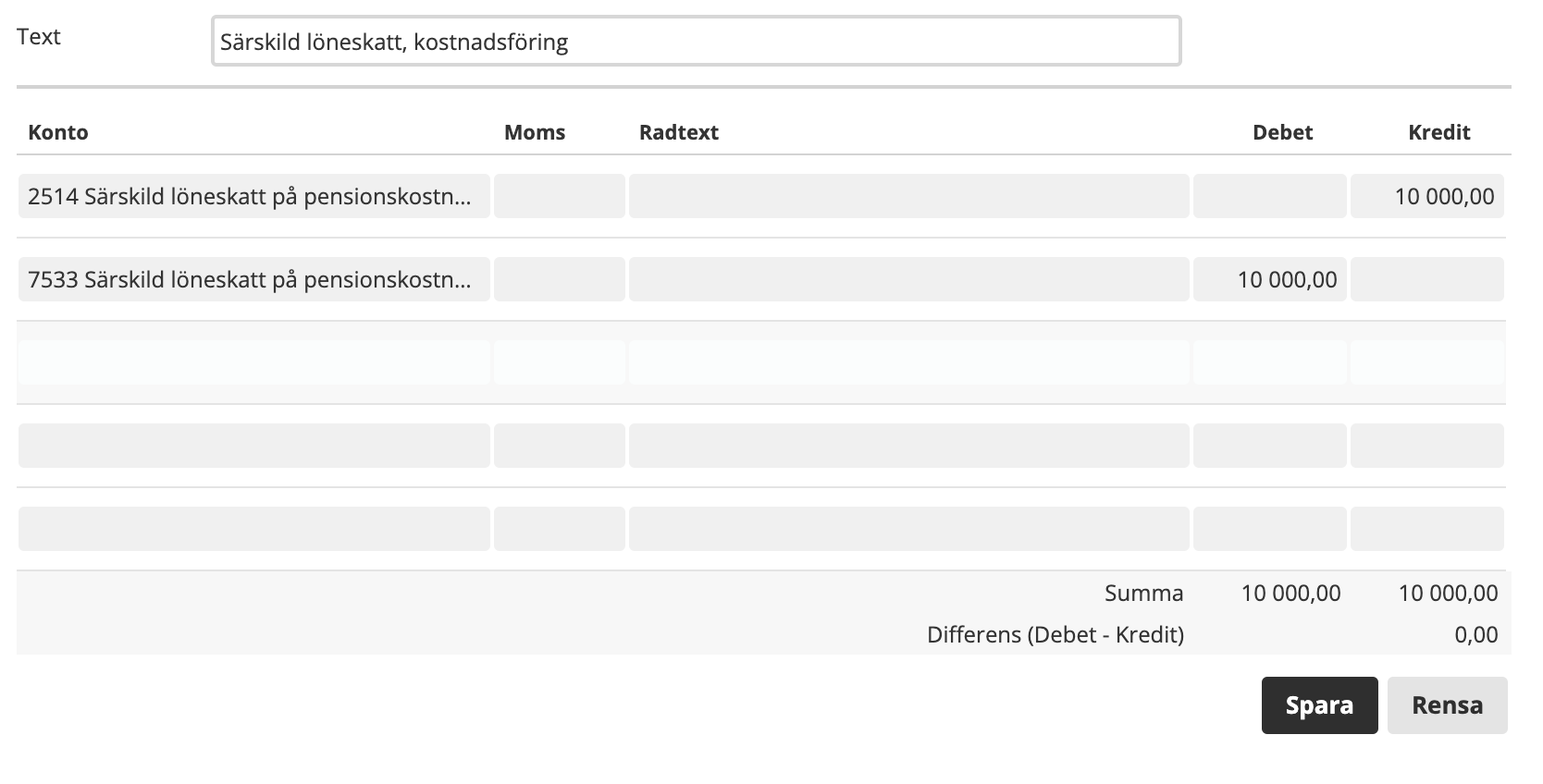Open Moms field on the 7533 row
Viewport: 1543px width, 784px height.
click(x=560, y=279)
